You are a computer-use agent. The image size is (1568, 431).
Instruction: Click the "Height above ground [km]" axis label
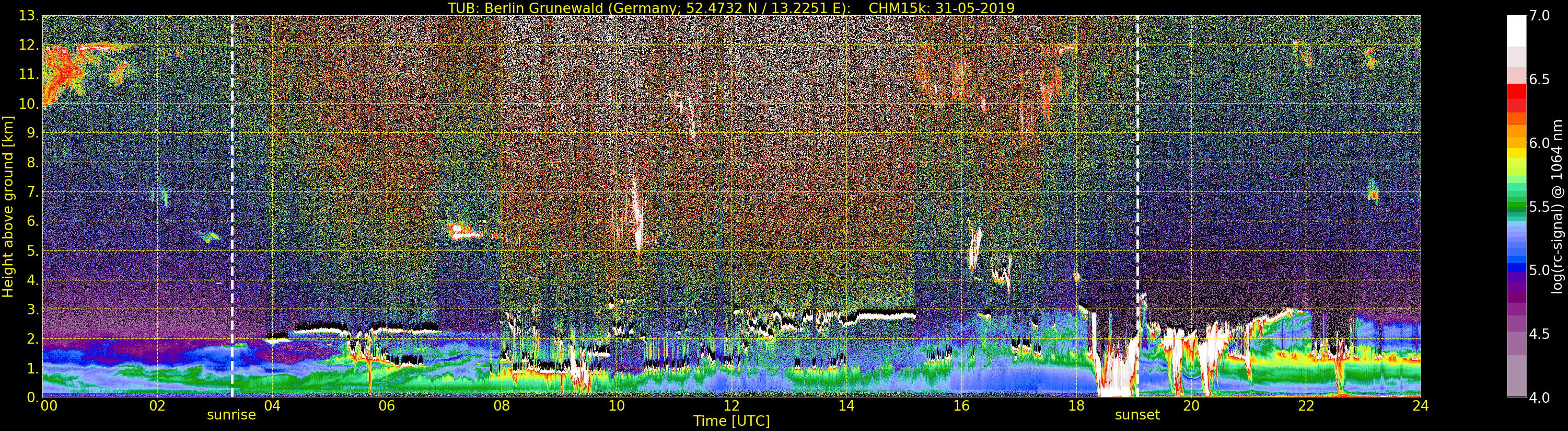click(8, 207)
